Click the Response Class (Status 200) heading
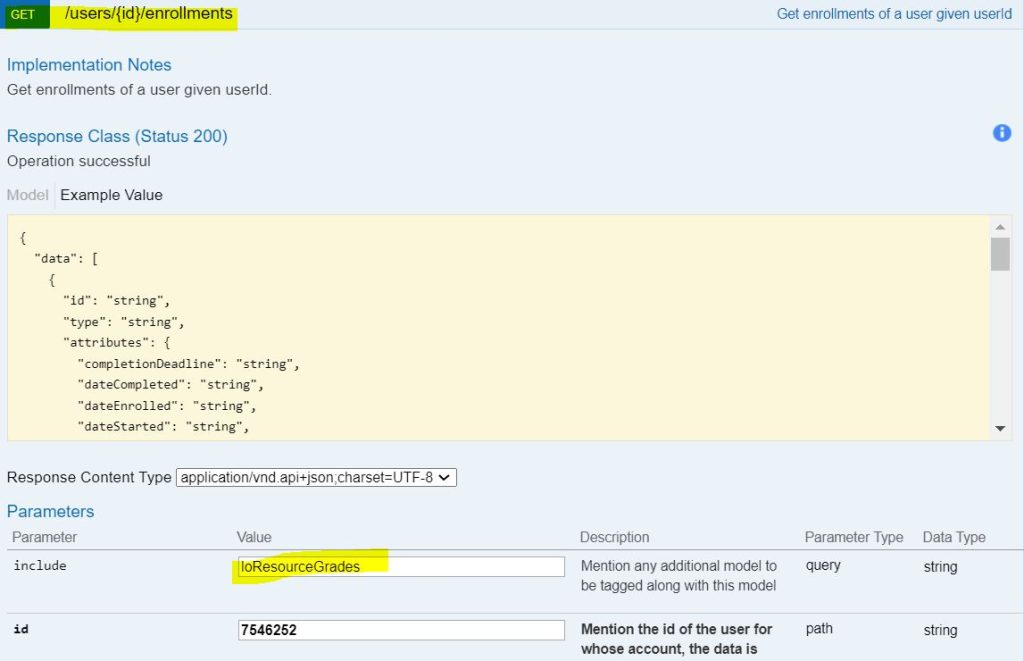This screenshot has width=1024, height=661. click(117, 136)
